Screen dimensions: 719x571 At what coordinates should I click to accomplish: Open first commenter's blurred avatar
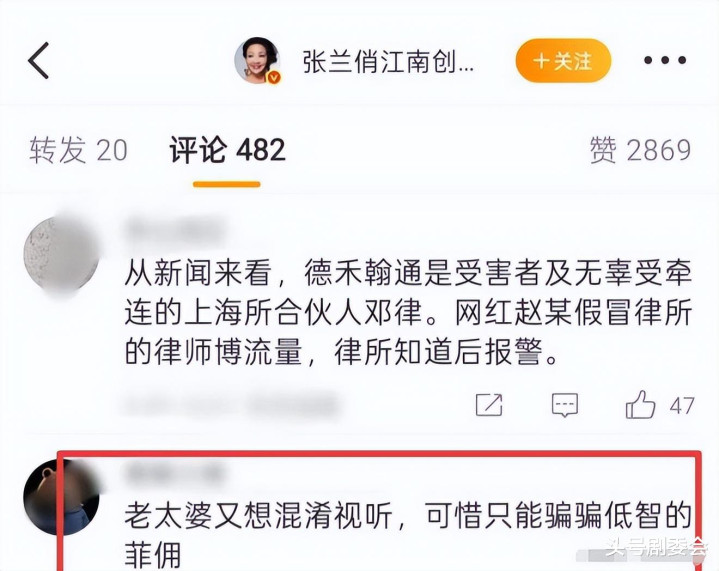61,255
